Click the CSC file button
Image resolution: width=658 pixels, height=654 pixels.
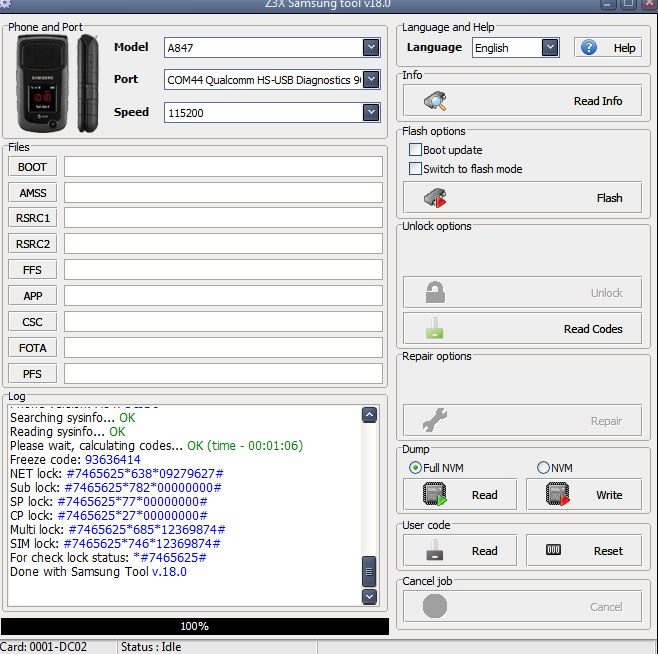(32, 322)
